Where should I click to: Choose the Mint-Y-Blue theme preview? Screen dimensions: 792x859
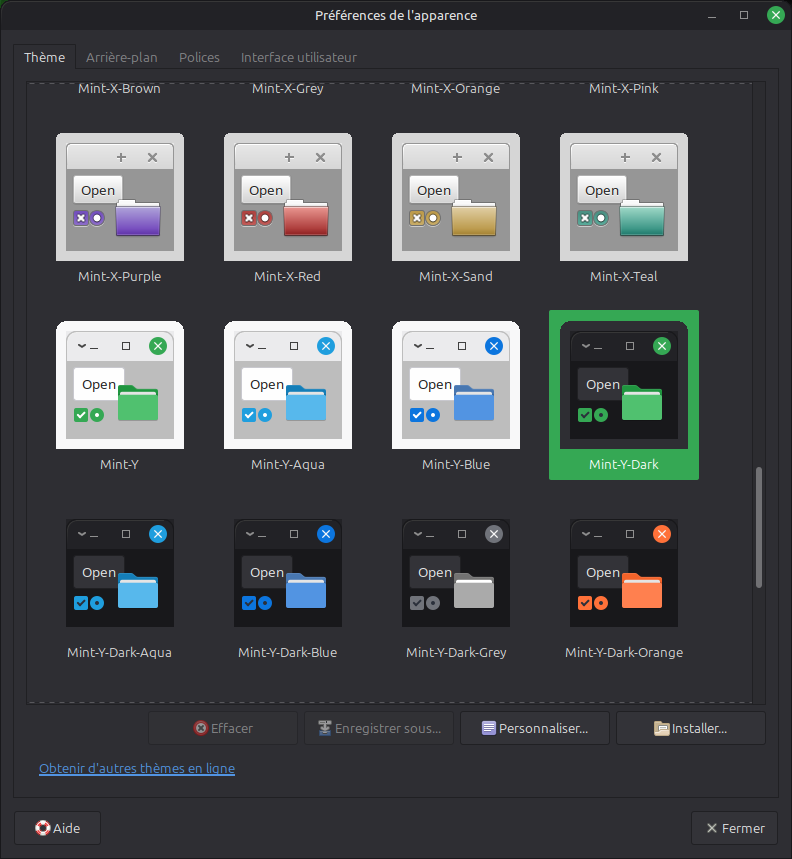(x=456, y=385)
